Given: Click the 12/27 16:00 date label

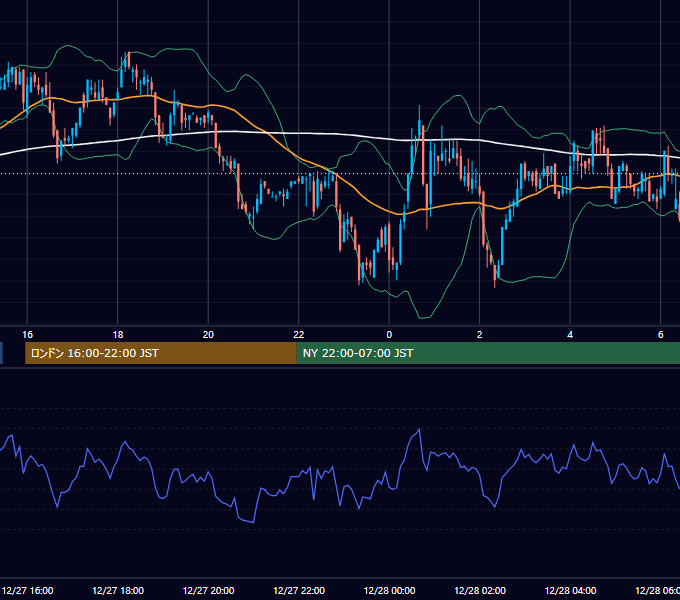Looking at the screenshot, I should coord(27,590).
